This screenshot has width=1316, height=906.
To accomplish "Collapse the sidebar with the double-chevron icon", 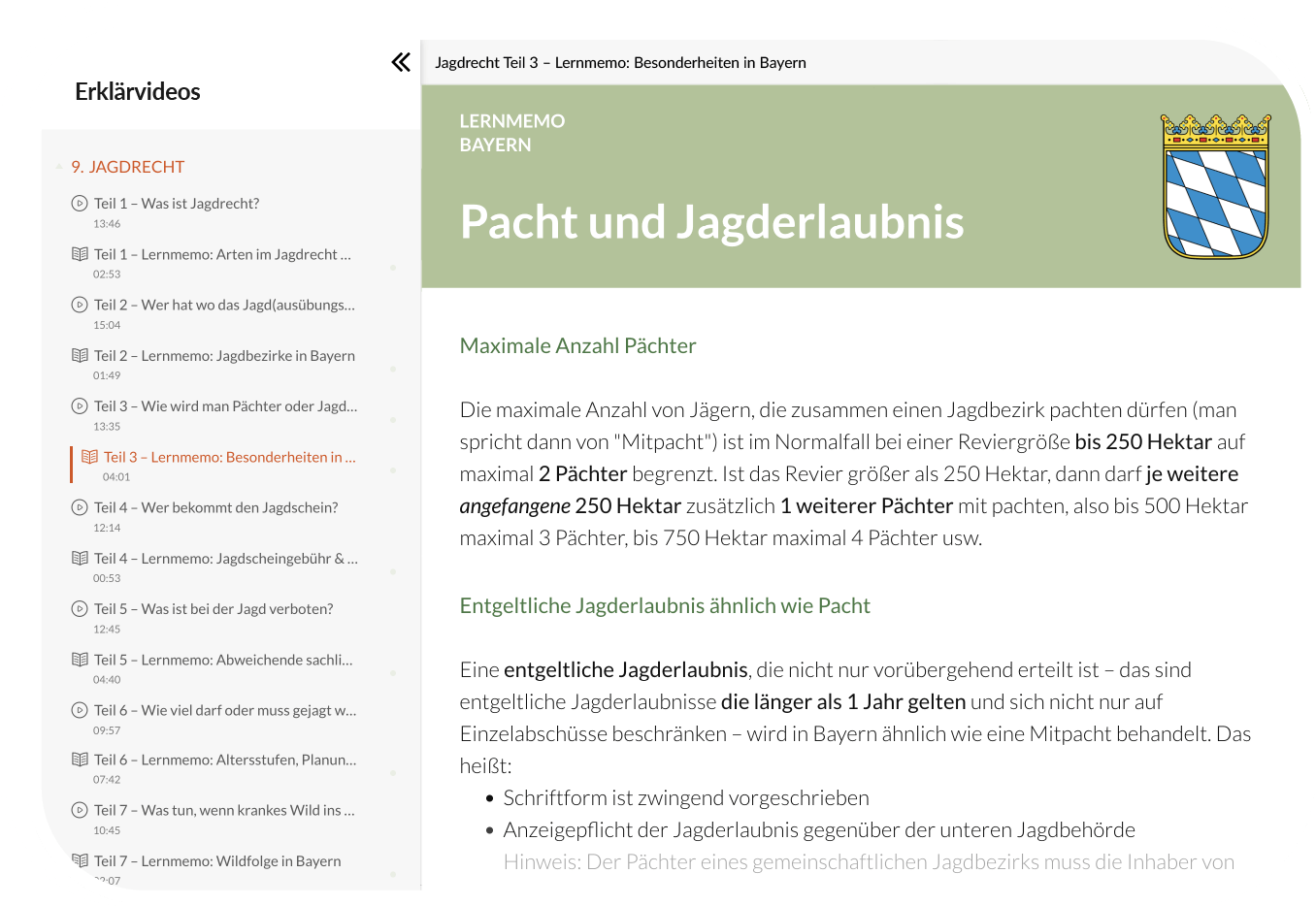I will tap(401, 63).
